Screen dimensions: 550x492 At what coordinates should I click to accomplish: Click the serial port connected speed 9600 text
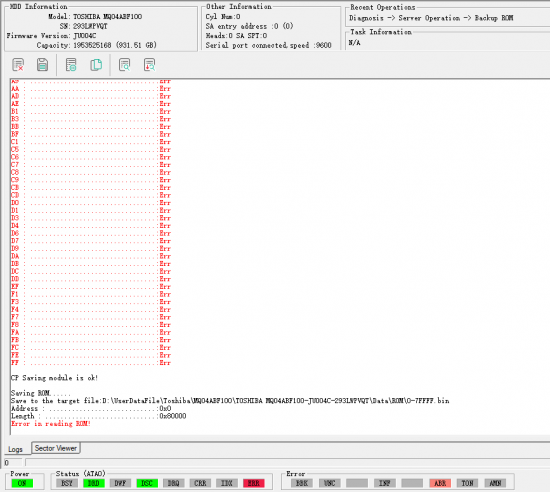tap(268, 45)
